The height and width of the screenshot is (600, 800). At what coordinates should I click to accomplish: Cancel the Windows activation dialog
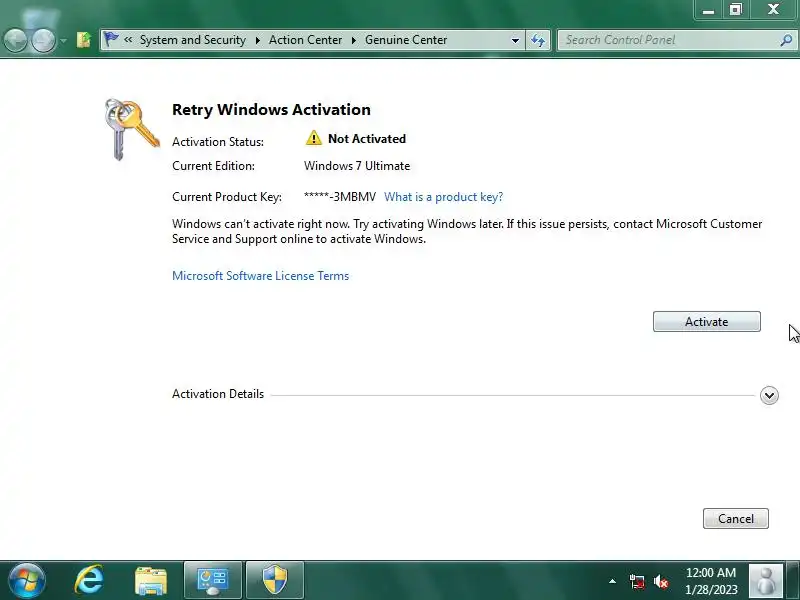736,518
